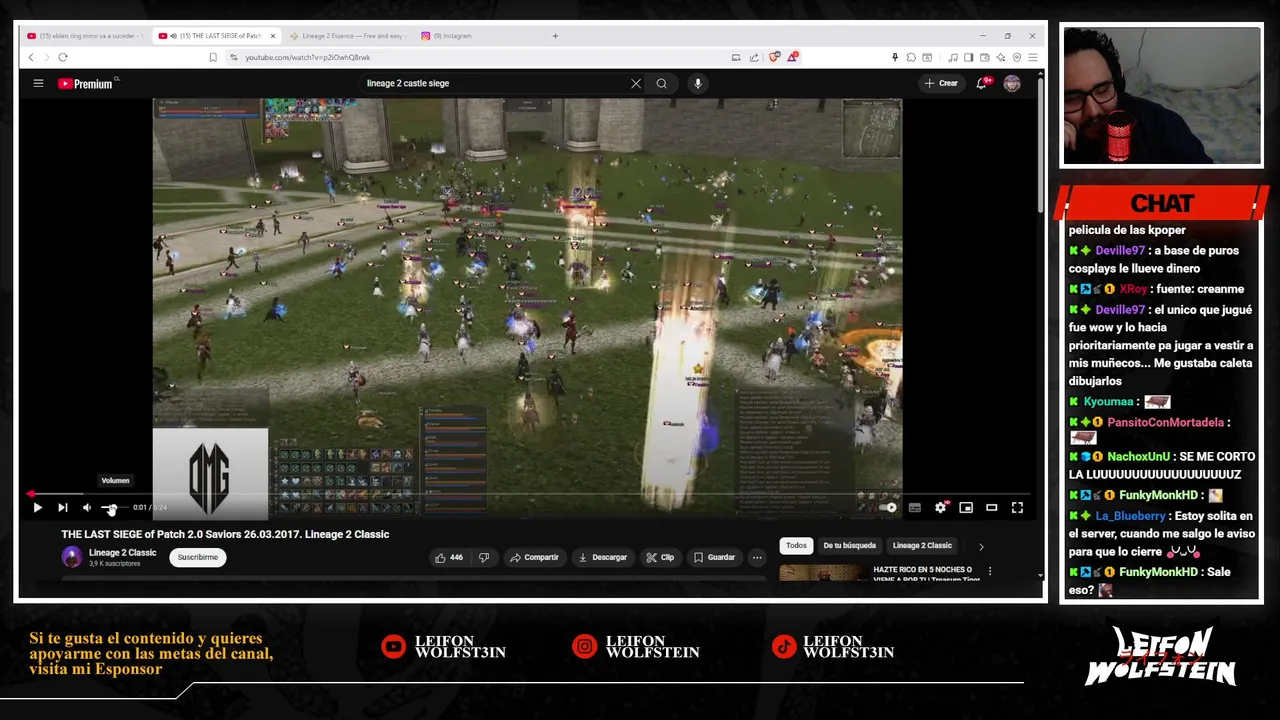Open the Brave Rewards triangle icon
This screenshot has height=720, width=1280.
pos(792,57)
